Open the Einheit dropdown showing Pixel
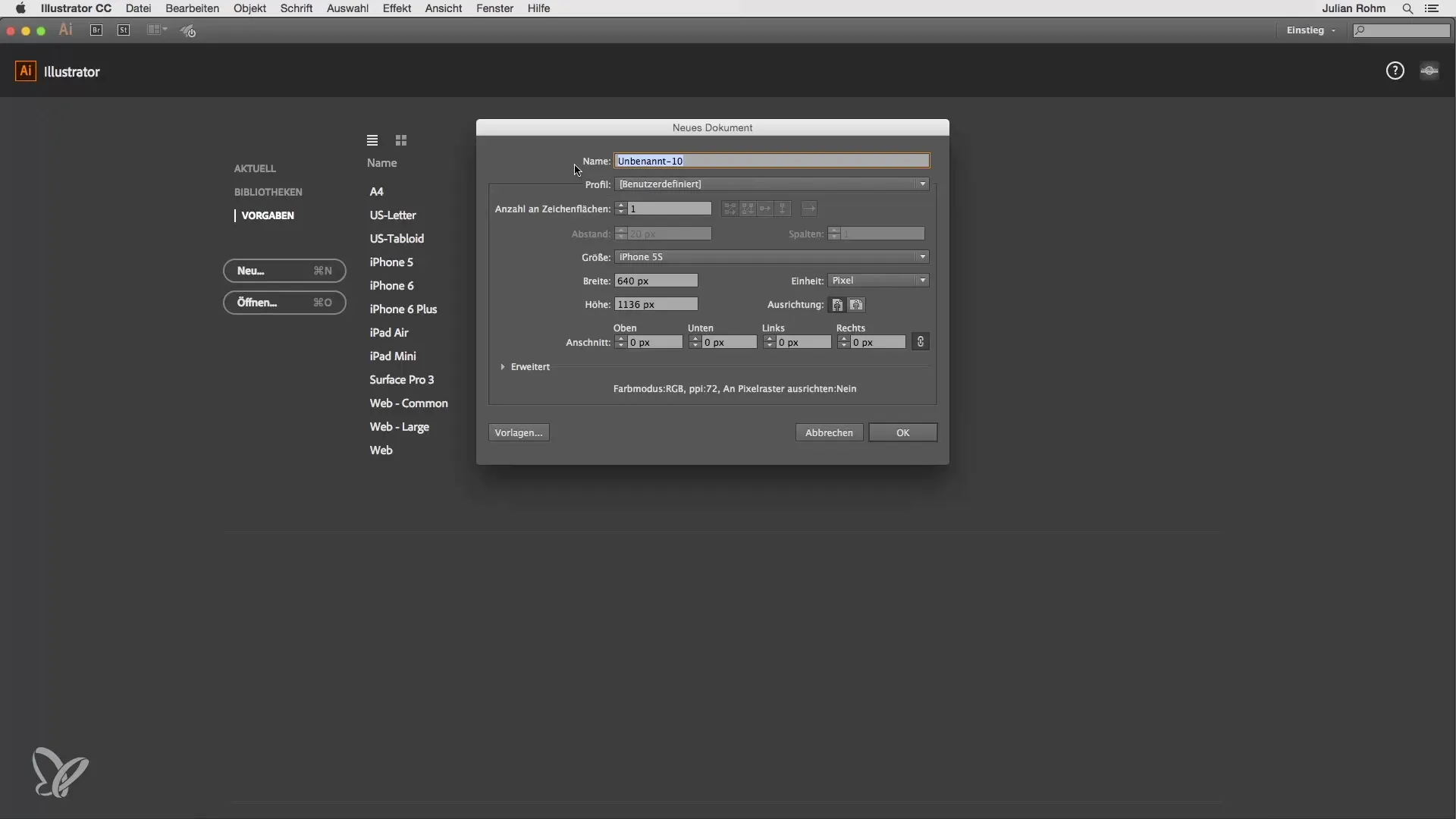 878,281
